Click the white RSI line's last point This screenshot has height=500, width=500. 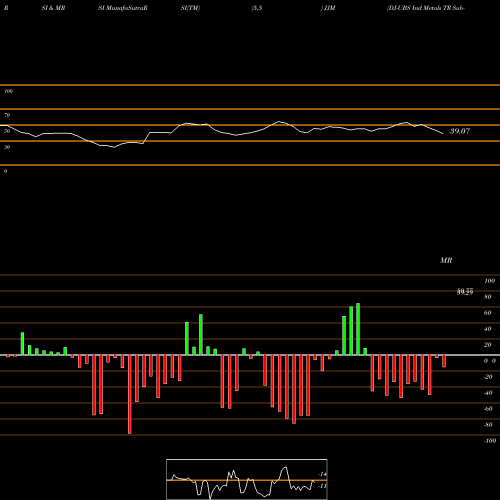pos(443,134)
